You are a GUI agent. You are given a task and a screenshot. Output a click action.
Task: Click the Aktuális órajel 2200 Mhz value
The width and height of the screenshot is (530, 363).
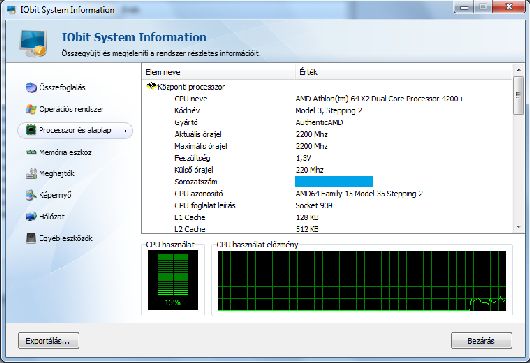point(311,134)
